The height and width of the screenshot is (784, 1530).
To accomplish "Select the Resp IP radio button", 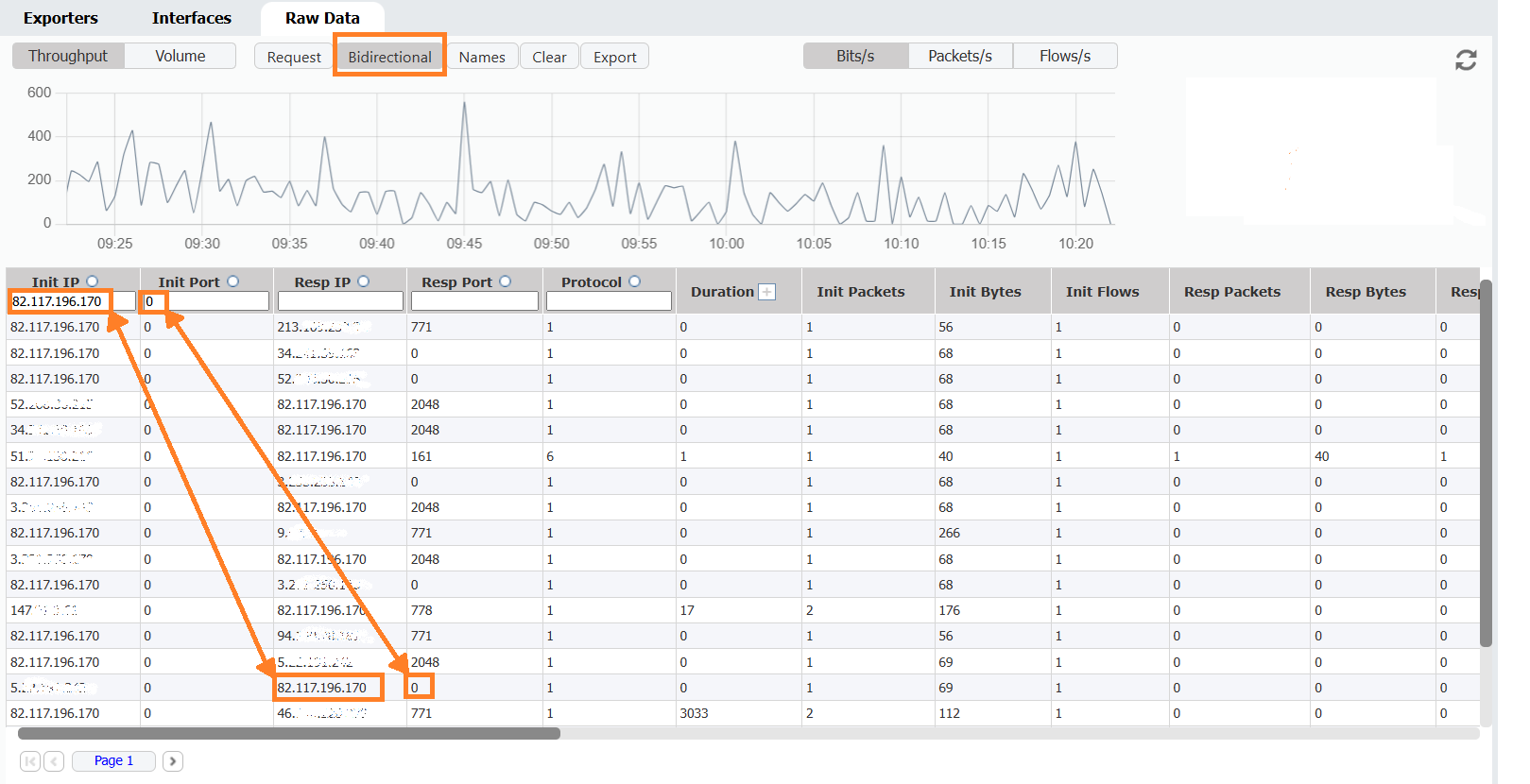I will [x=364, y=281].
